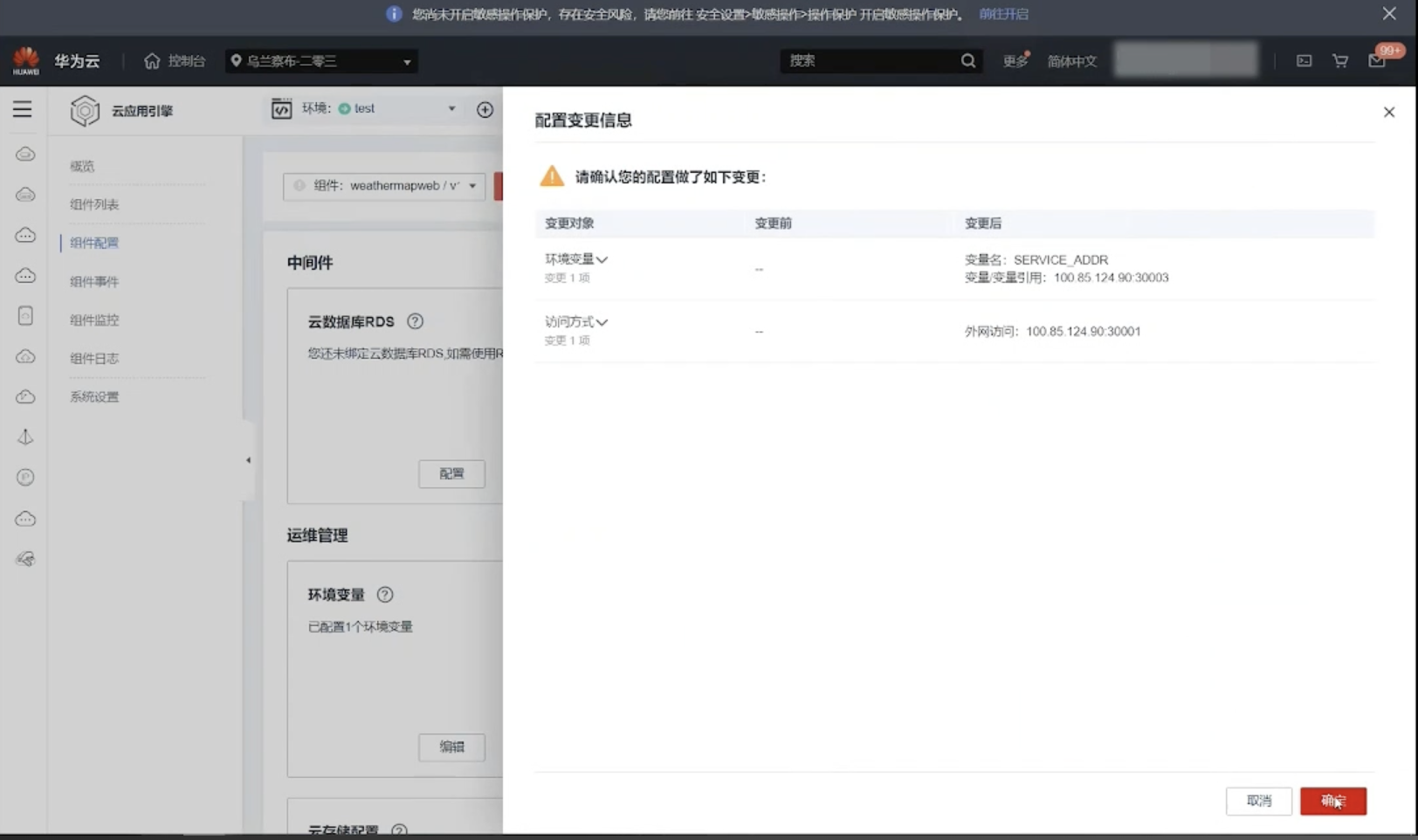Open 组件监控 in side menu
Screen dimensions: 1418x840
[x=94, y=320]
